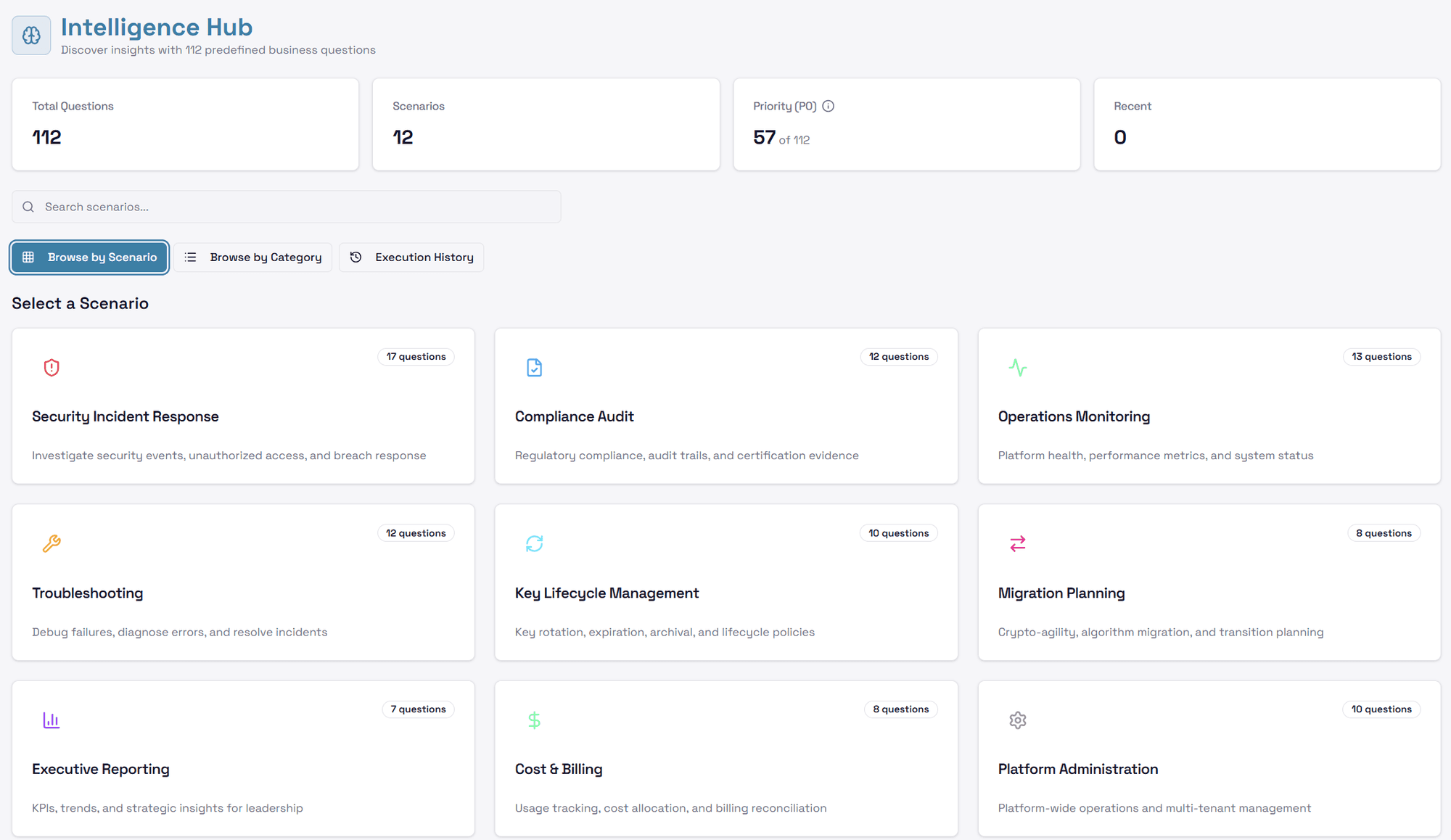The width and height of the screenshot is (1451, 840).
Task: Select Key Lifecycle Management scenario title
Action: click(607, 593)
